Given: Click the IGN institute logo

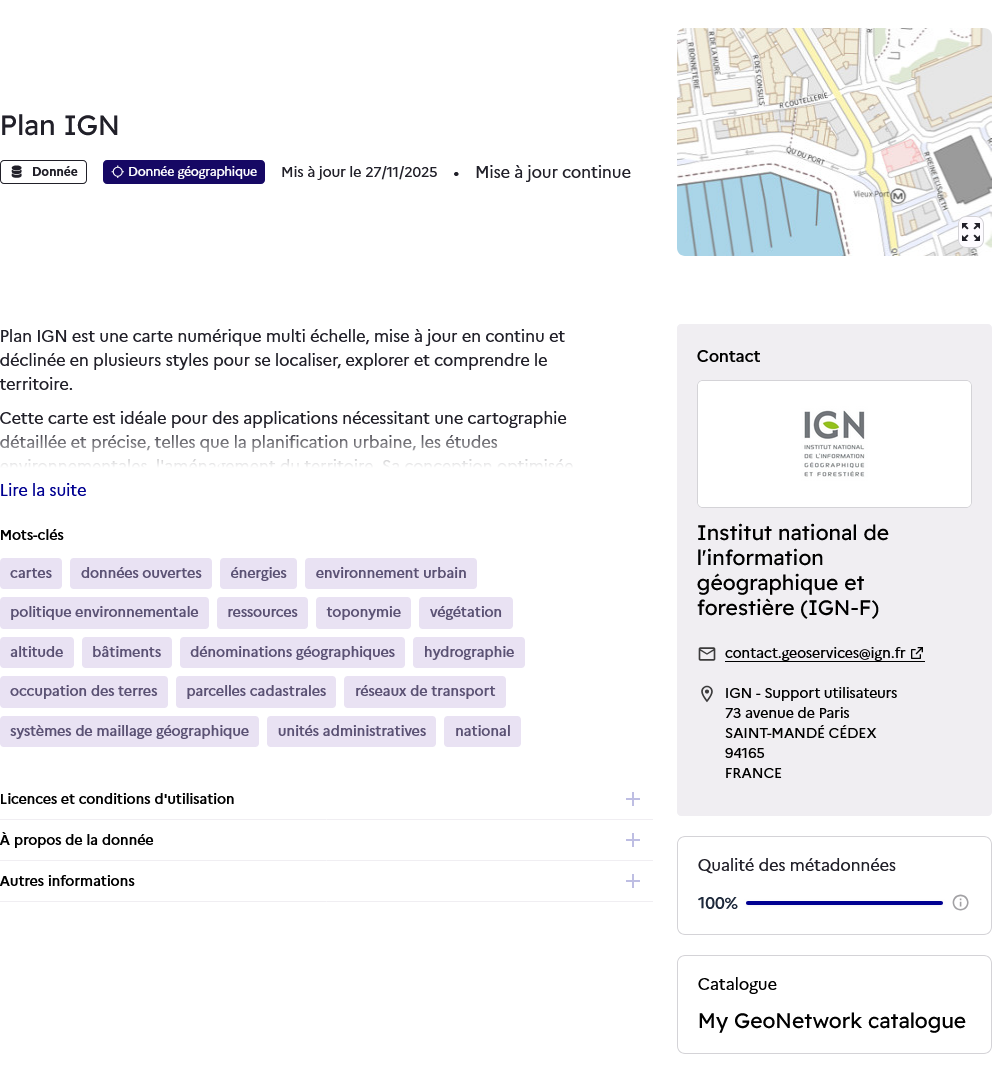Looking at the screenshot, I should 834,443.
